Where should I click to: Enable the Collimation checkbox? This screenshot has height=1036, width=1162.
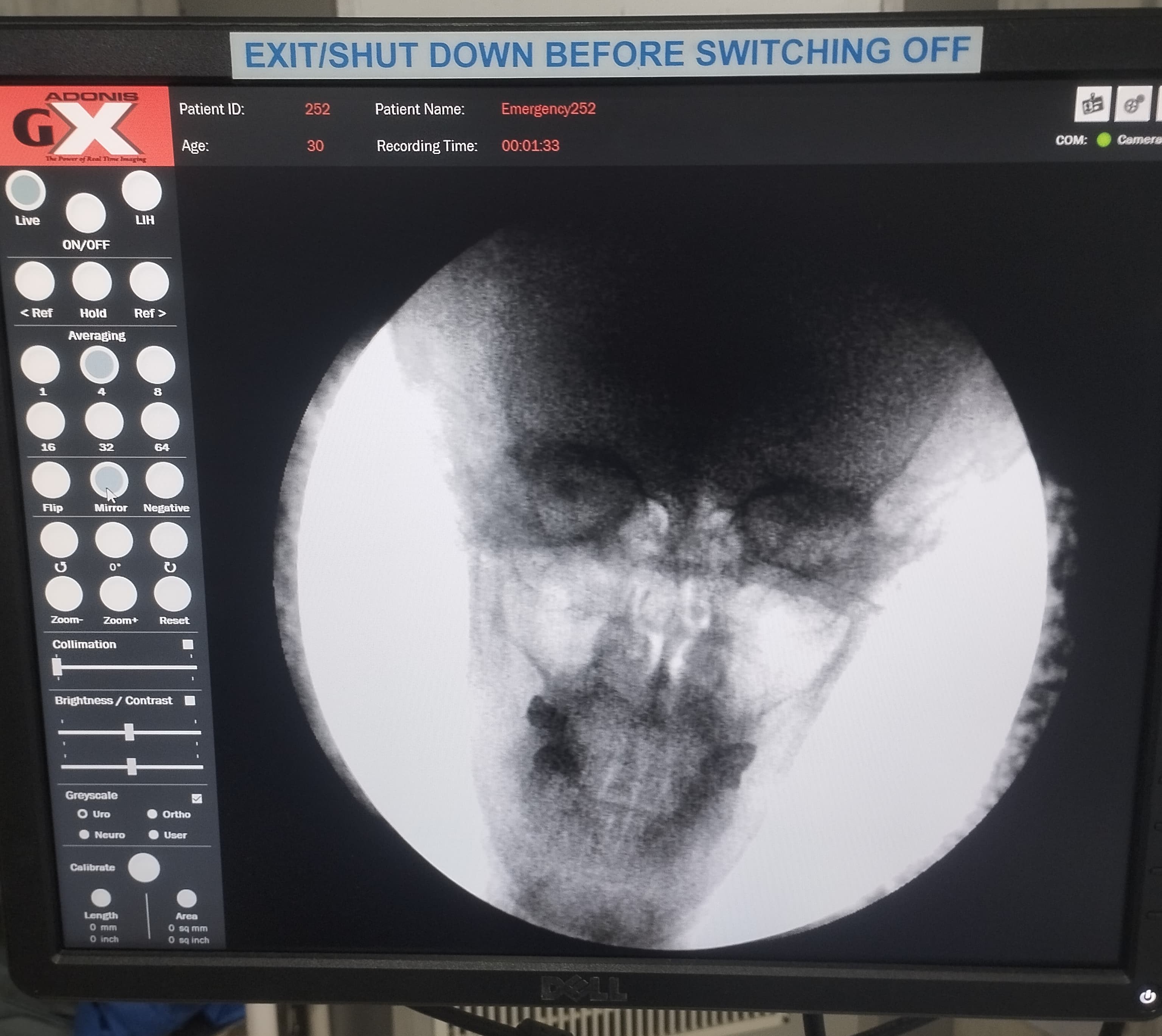point(188,644)
